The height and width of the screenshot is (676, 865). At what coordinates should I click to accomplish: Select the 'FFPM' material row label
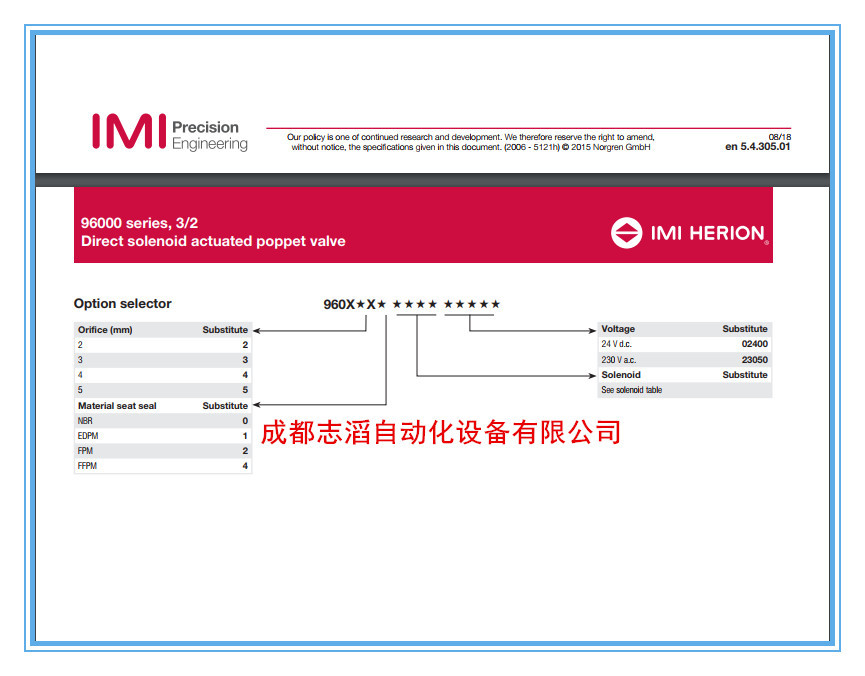coord(87,466)
